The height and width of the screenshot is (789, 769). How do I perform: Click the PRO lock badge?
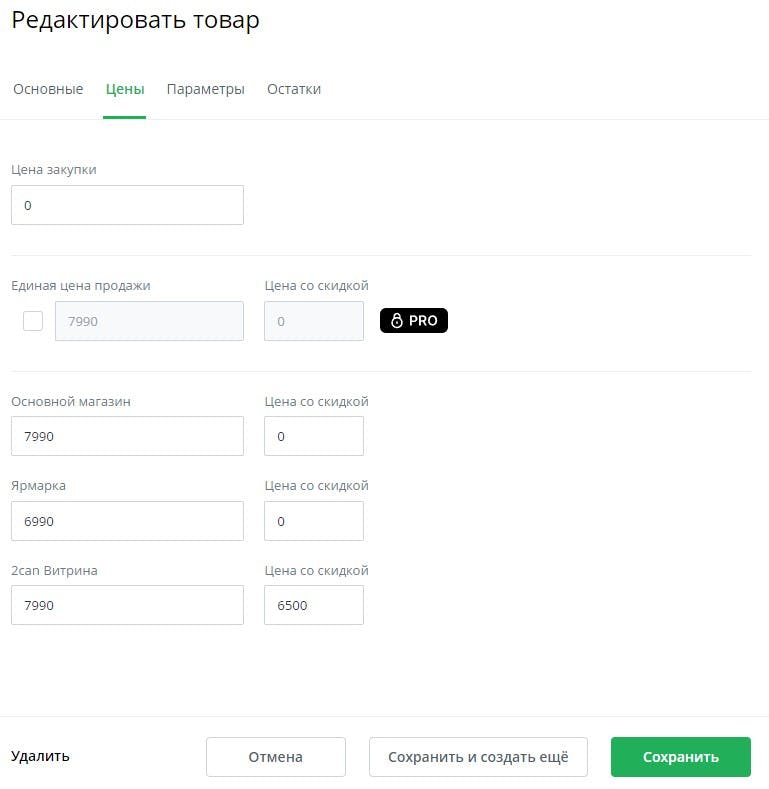[x=414, y=321]
